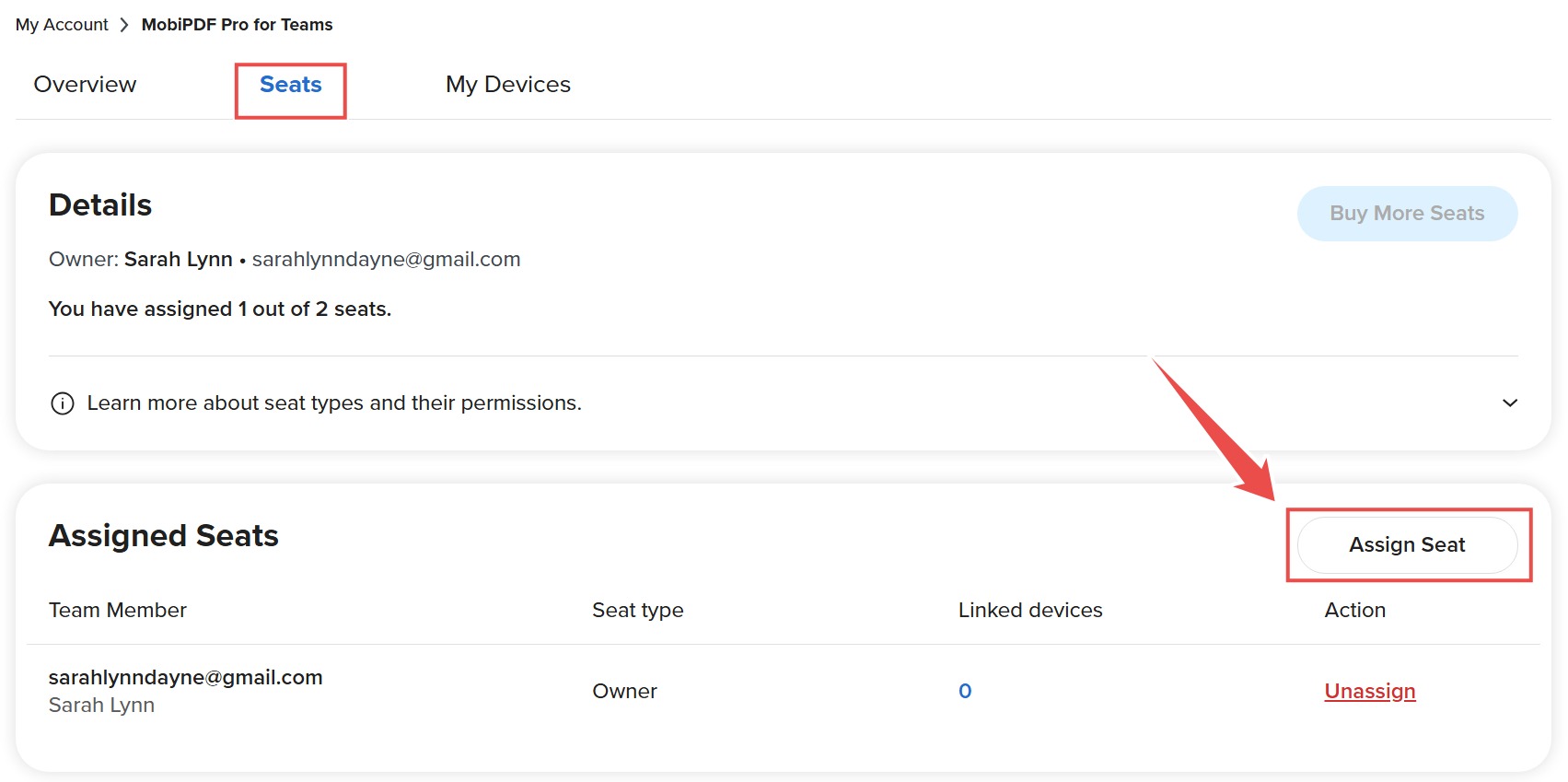Click the Details heading
Viewport: 1568px width, 782px height.
pyautogui.click(x=100, y=205)
